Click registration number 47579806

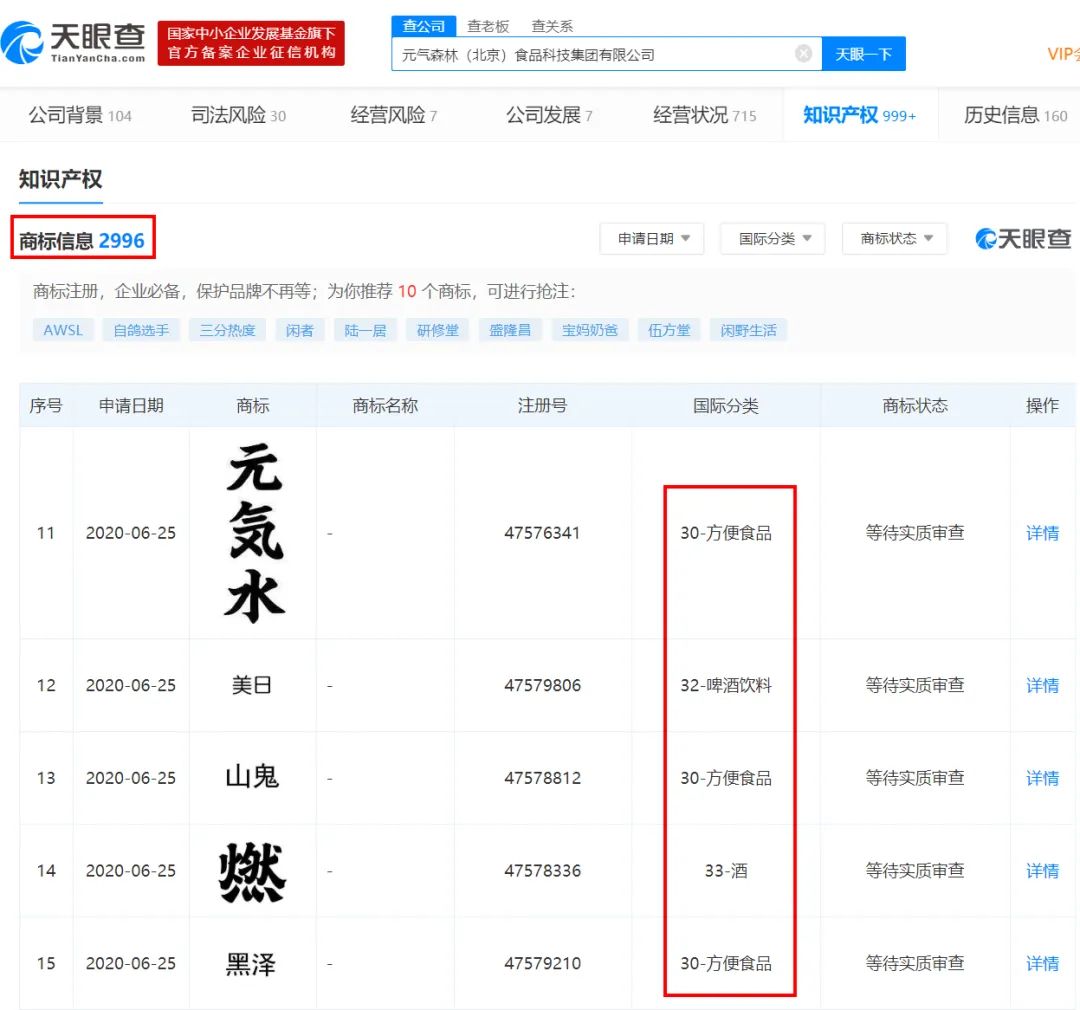click(542, 686)
